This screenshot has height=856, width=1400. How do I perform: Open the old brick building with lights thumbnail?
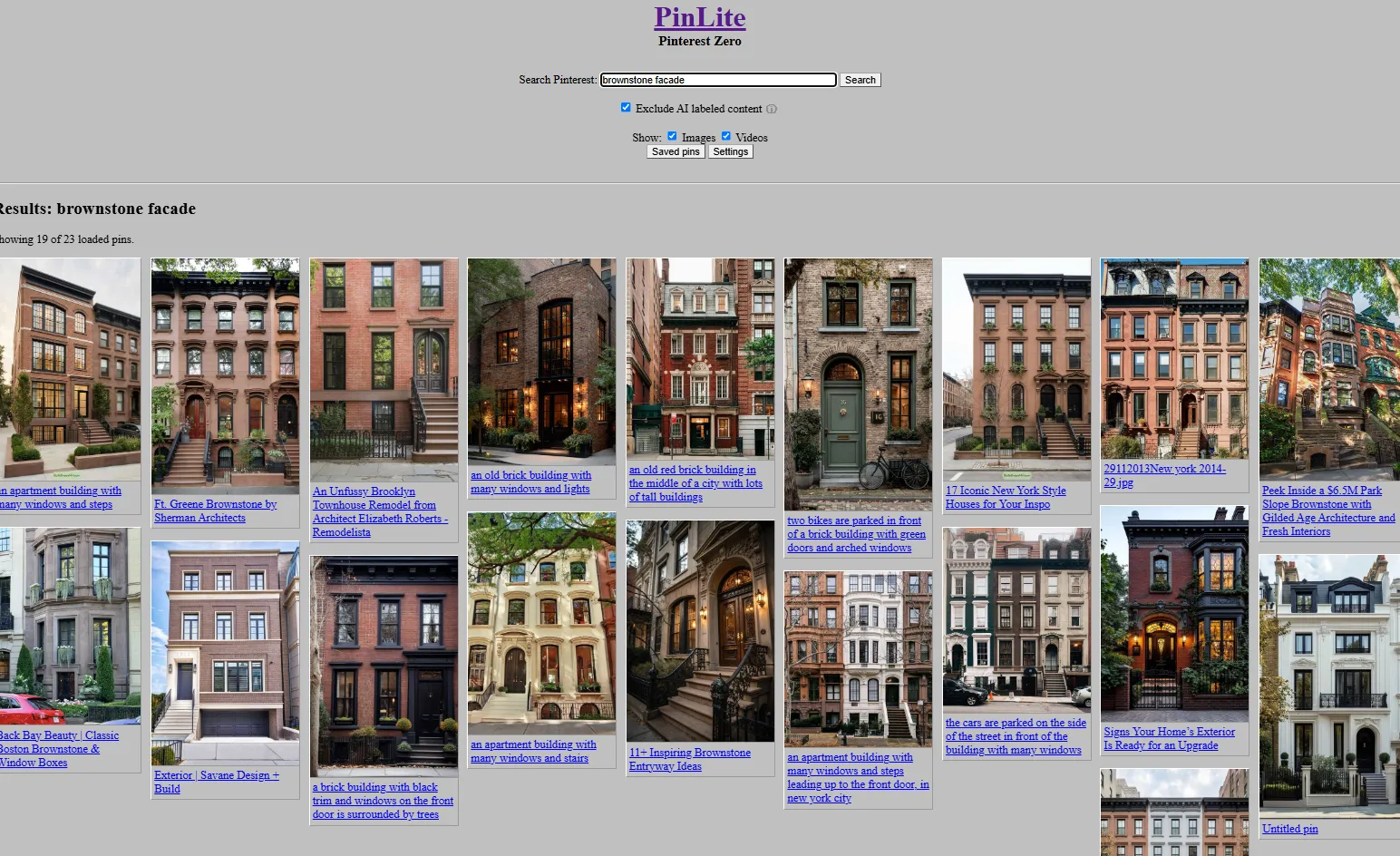541,362
